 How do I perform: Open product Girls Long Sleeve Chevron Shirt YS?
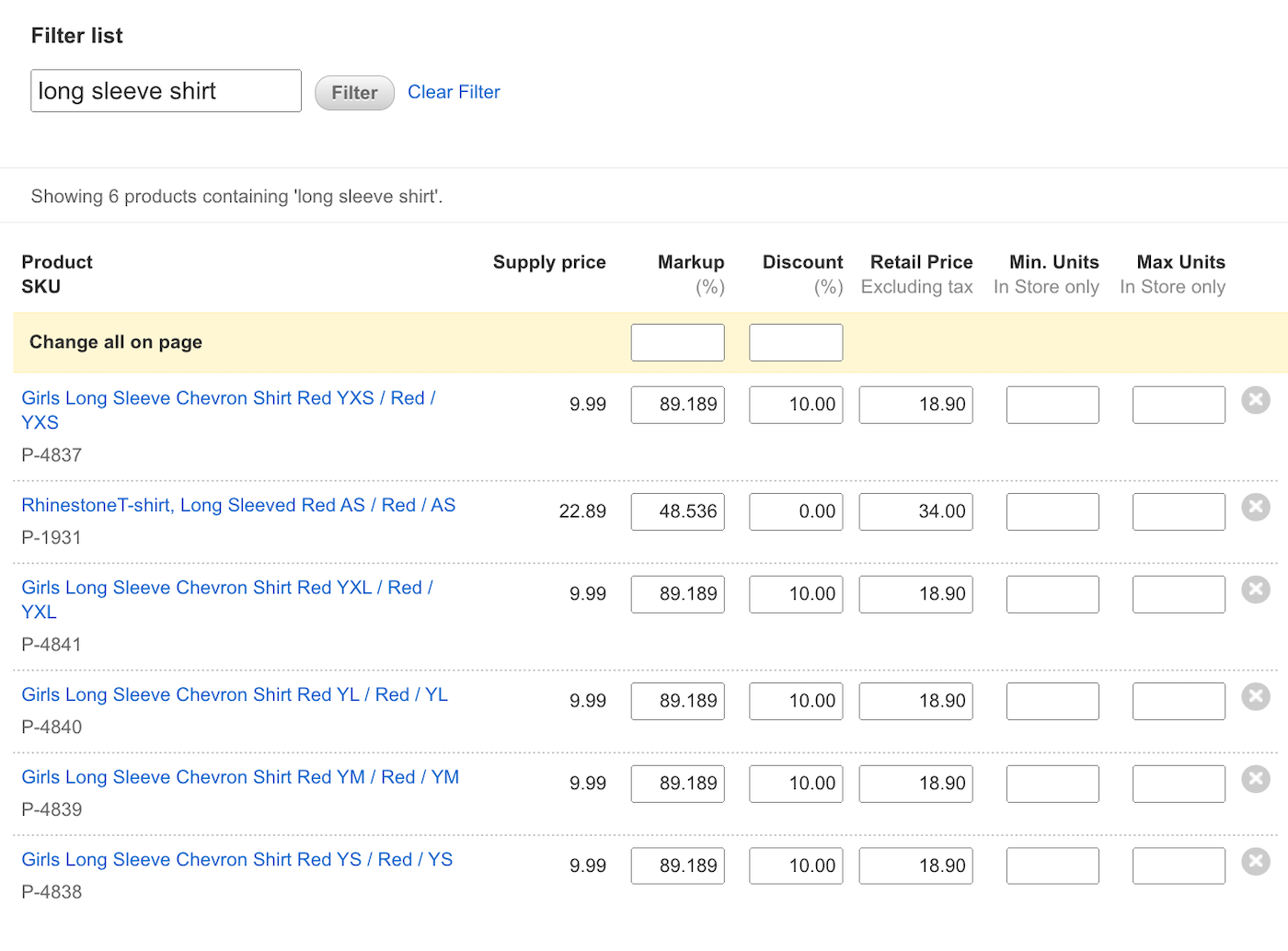click(x=236, y=859)
